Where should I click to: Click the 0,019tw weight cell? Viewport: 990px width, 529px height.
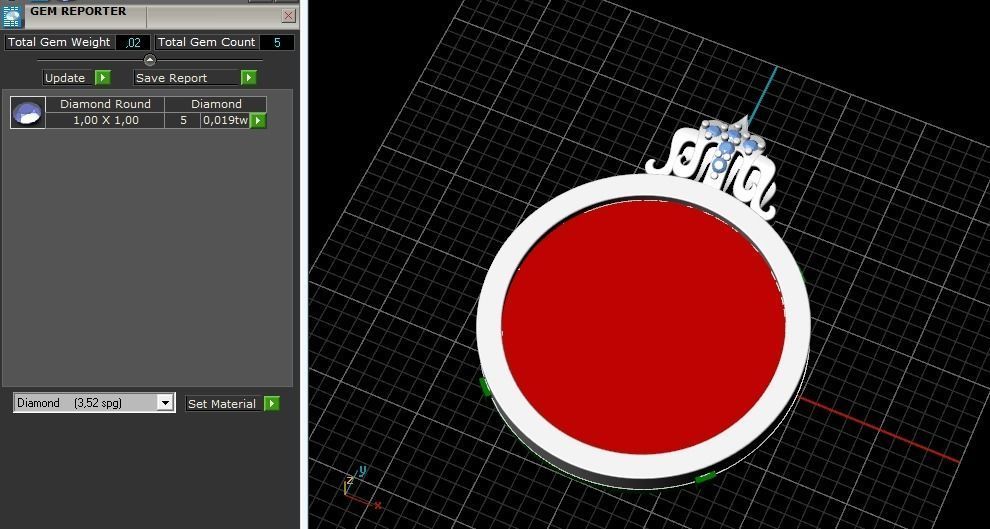(x=225, y=121)
